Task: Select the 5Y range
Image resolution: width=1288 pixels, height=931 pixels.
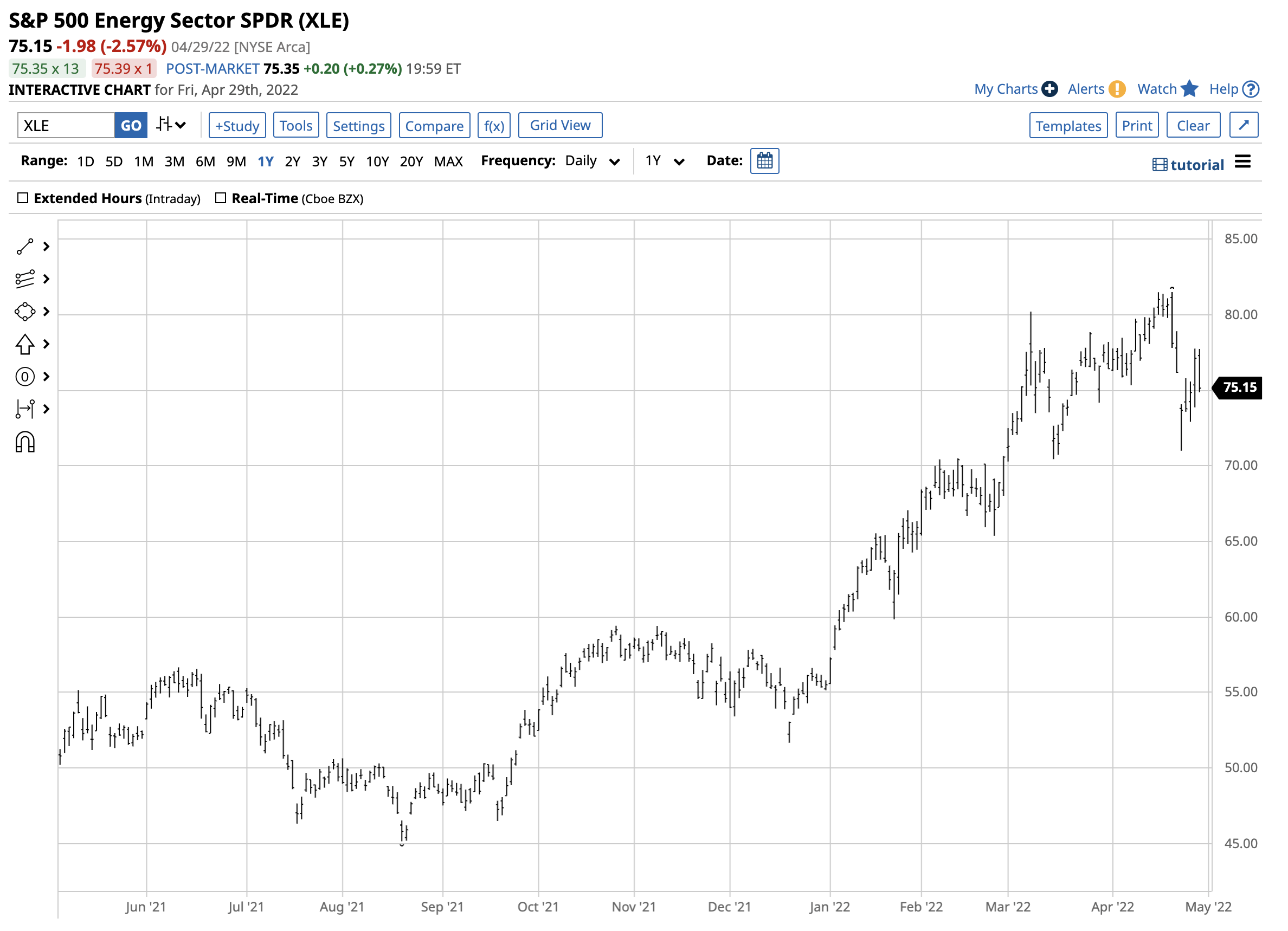Action: coord(347,163)
